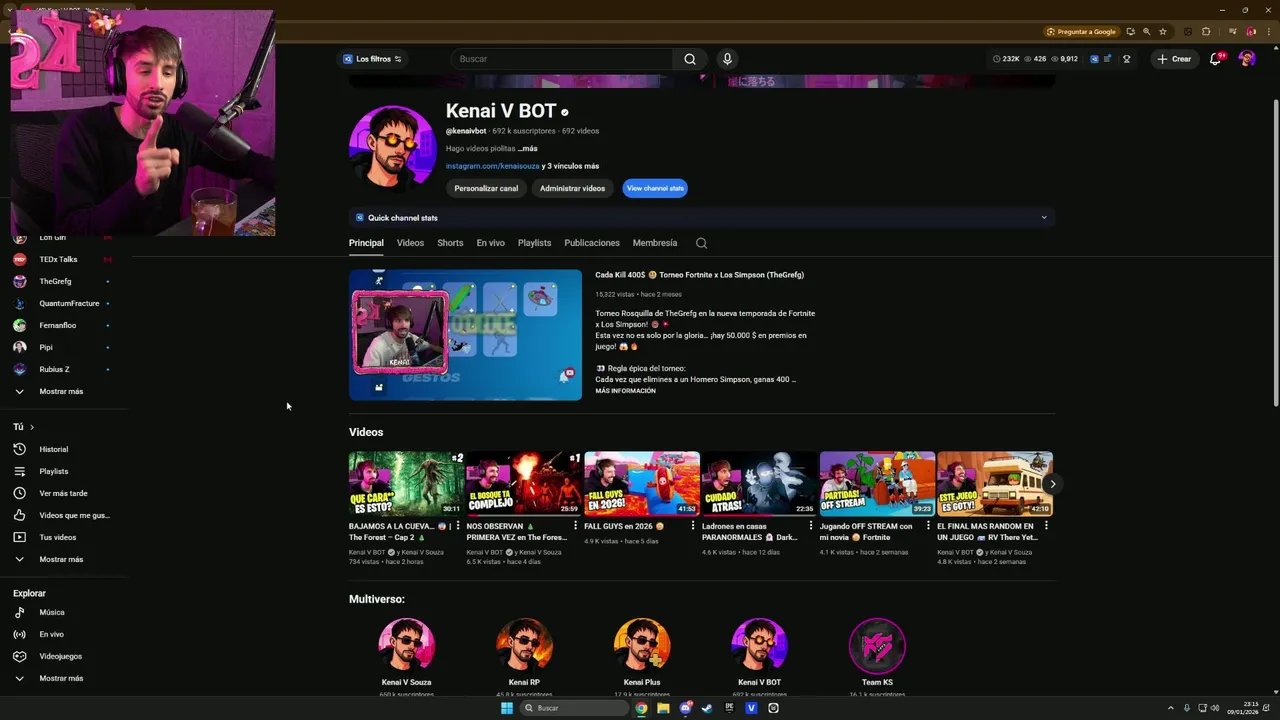Viewport: 1280px width, 720px height.
Task: Click Personalizar canal button
Action: point(486,188)
